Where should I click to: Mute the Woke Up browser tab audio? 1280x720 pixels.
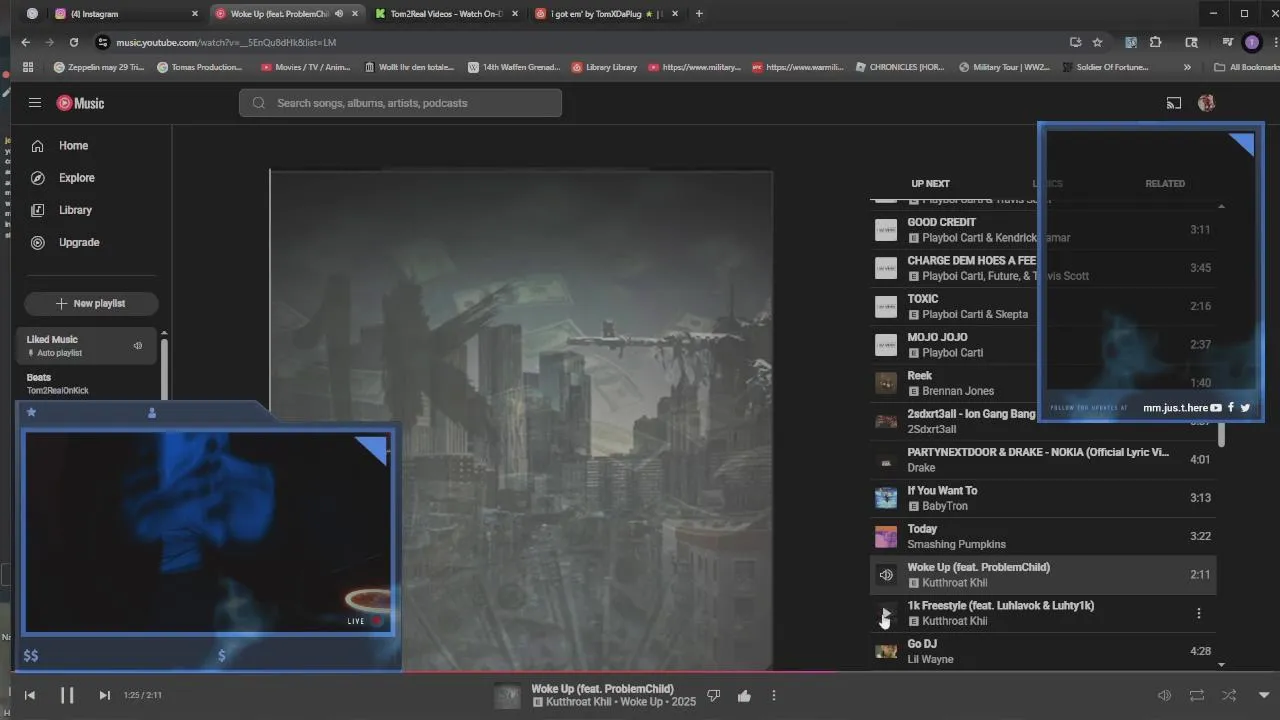(338, 14)
